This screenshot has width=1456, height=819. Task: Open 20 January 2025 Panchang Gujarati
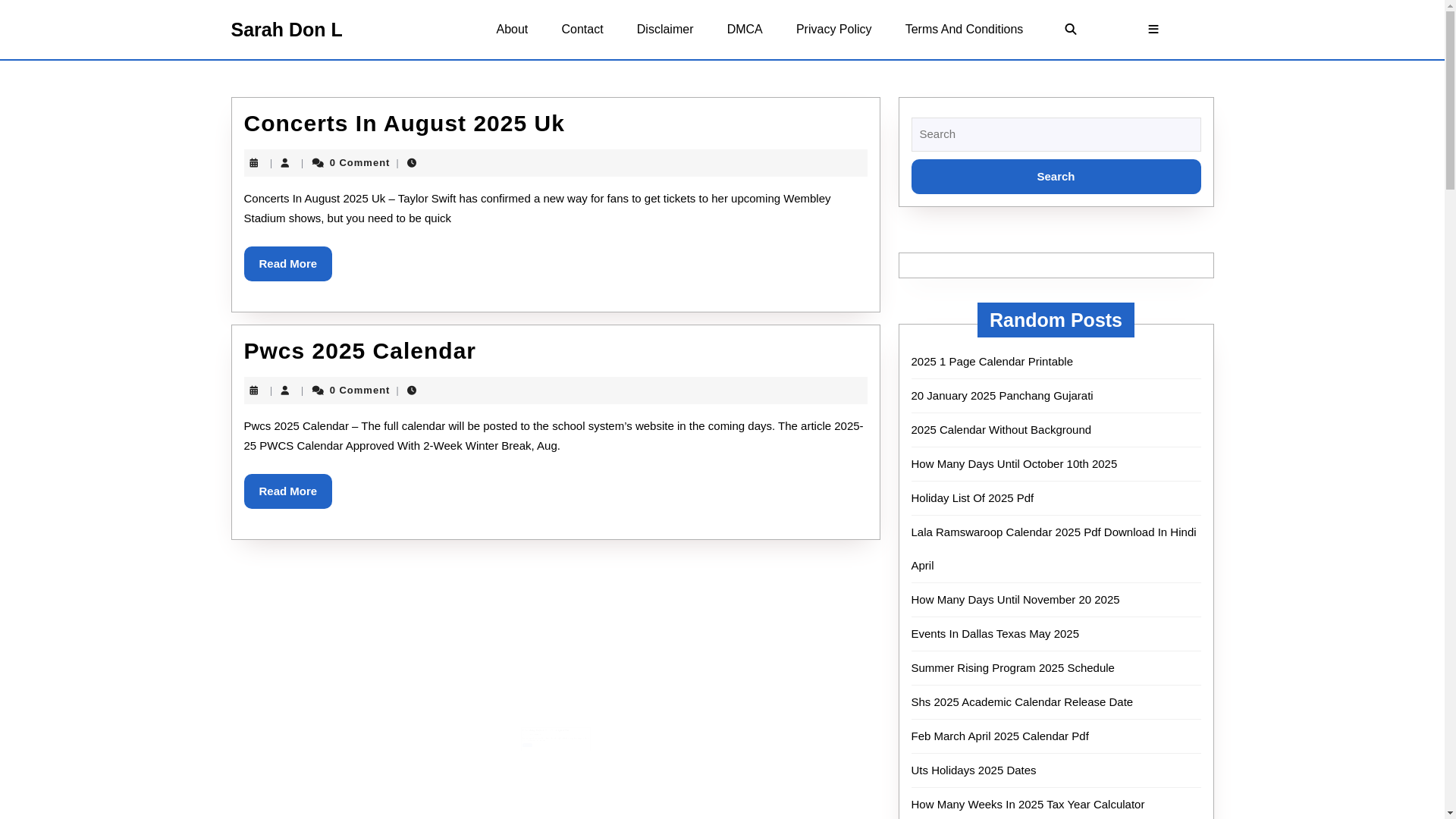(1002, 396)
